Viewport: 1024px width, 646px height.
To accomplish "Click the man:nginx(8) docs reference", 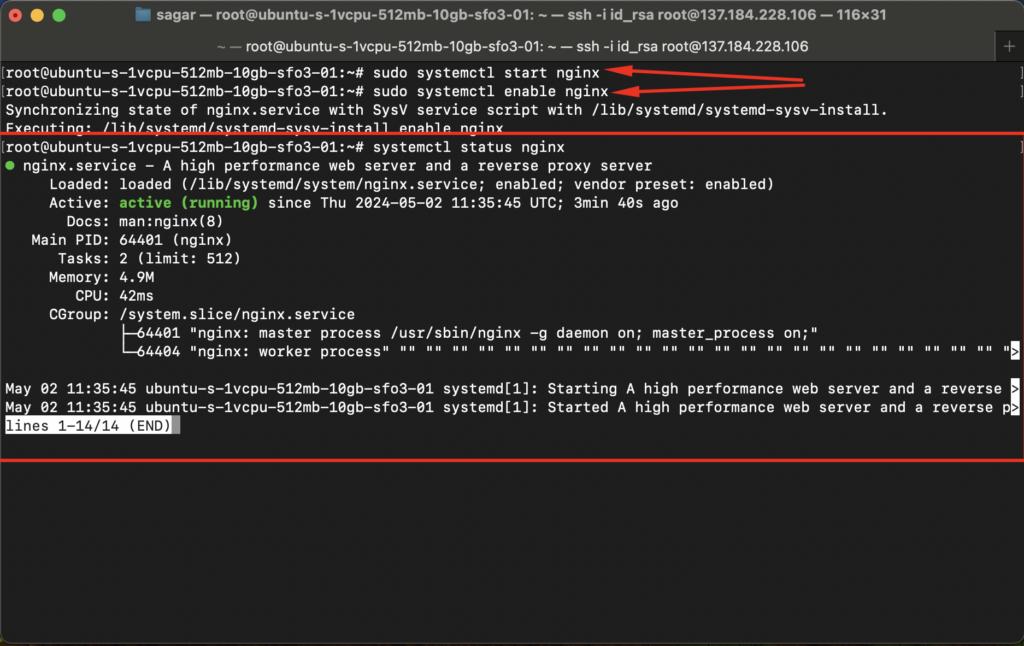I will (170, 221).
